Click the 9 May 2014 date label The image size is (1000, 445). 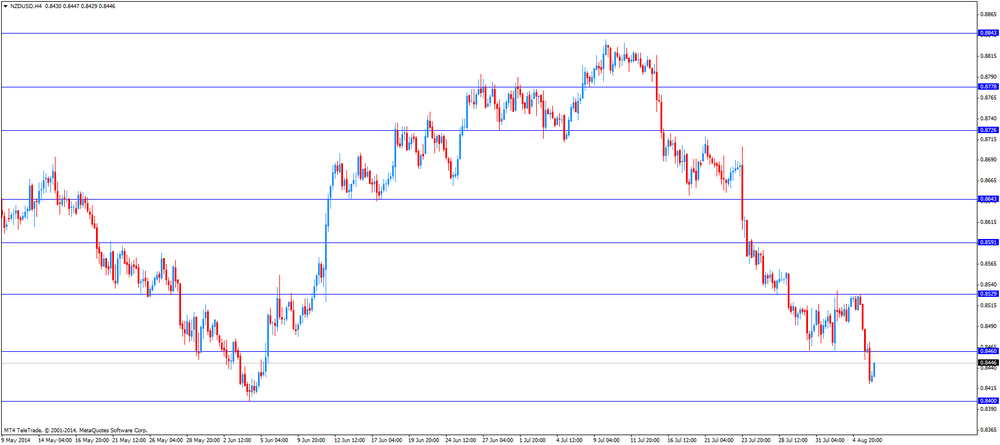(16, 441)
